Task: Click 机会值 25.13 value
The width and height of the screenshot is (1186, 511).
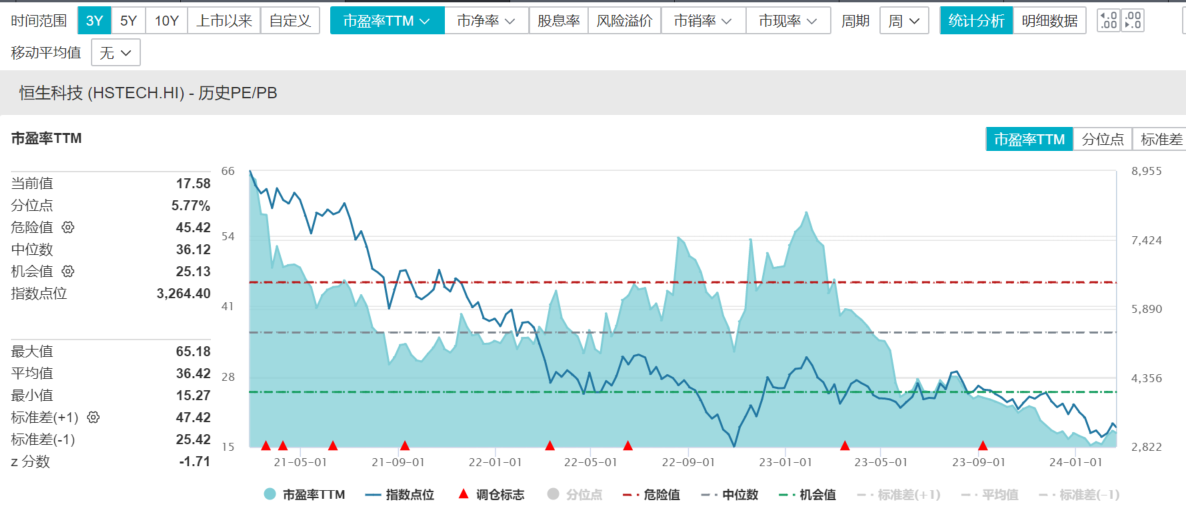Action: pos(193,271)
